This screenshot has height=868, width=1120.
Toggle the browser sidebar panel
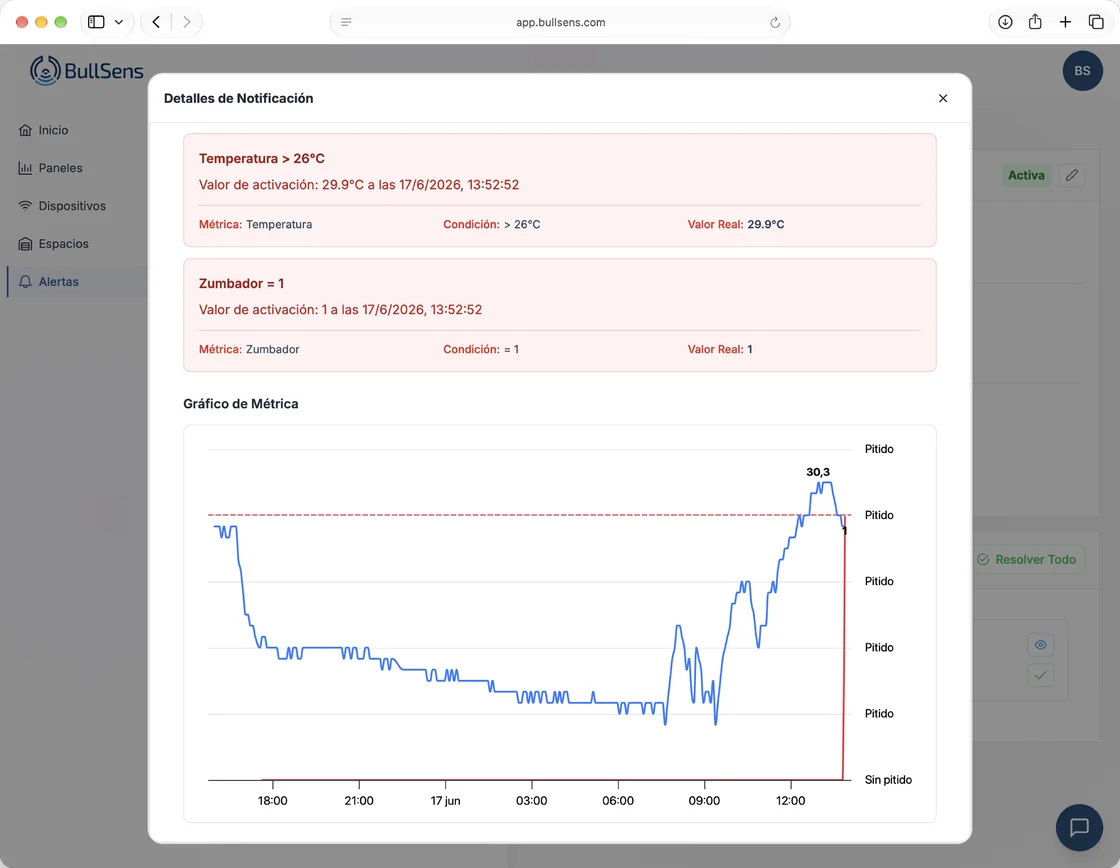[x=96, y=22]
